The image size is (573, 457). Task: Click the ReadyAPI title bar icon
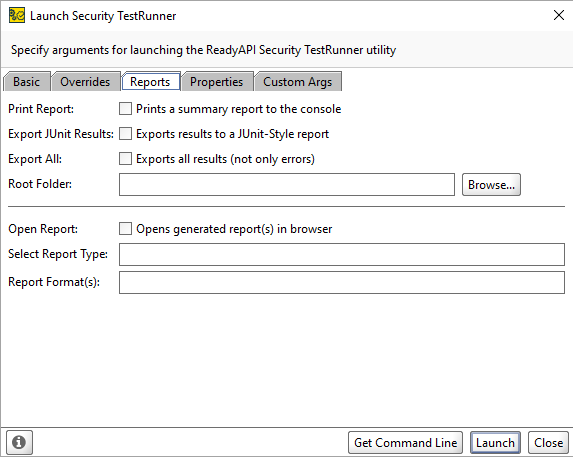[x=17, y=15]
